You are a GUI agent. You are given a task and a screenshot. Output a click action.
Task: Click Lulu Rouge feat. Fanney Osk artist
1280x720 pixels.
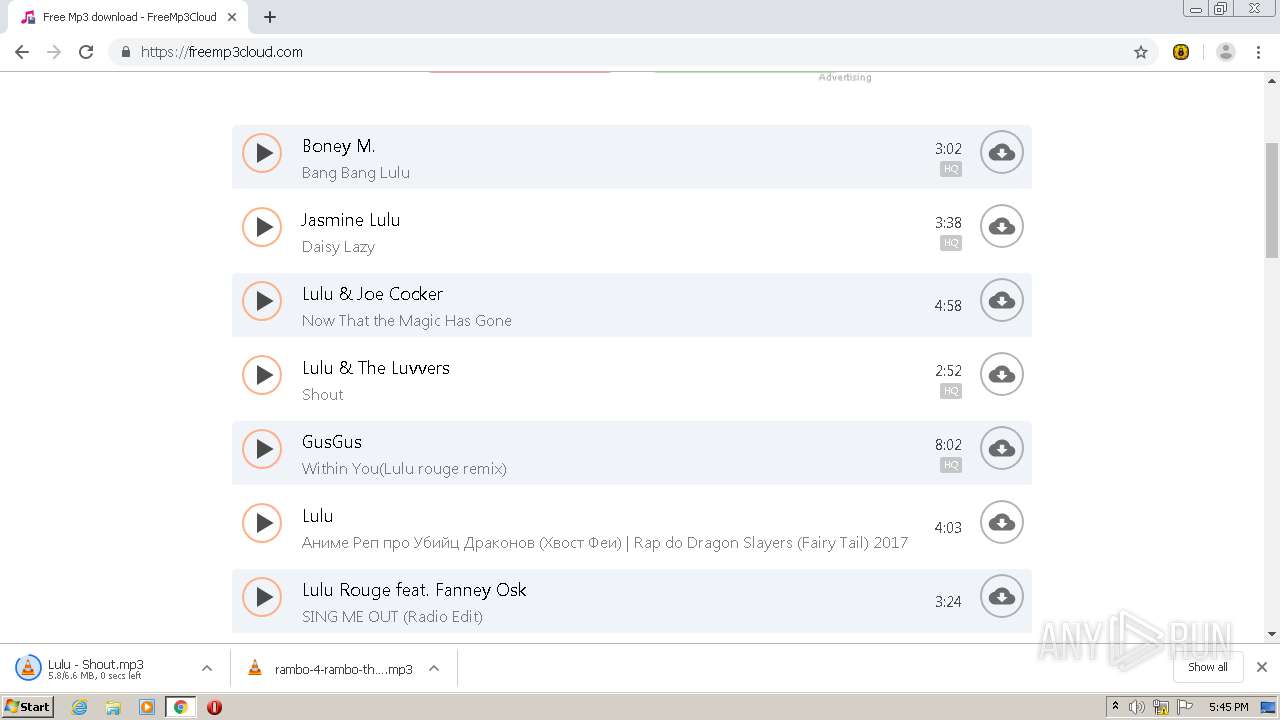click(414, 590)
